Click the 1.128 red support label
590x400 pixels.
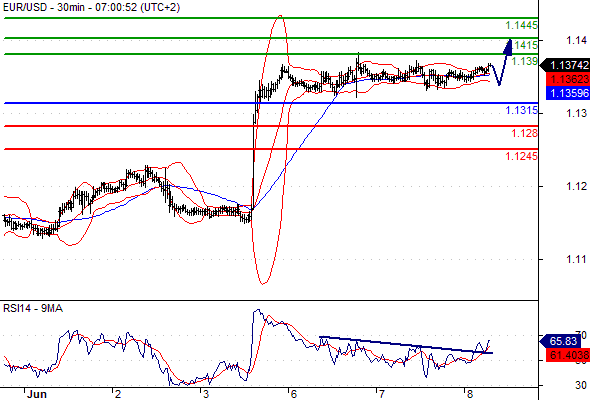(x=525, y=133)
